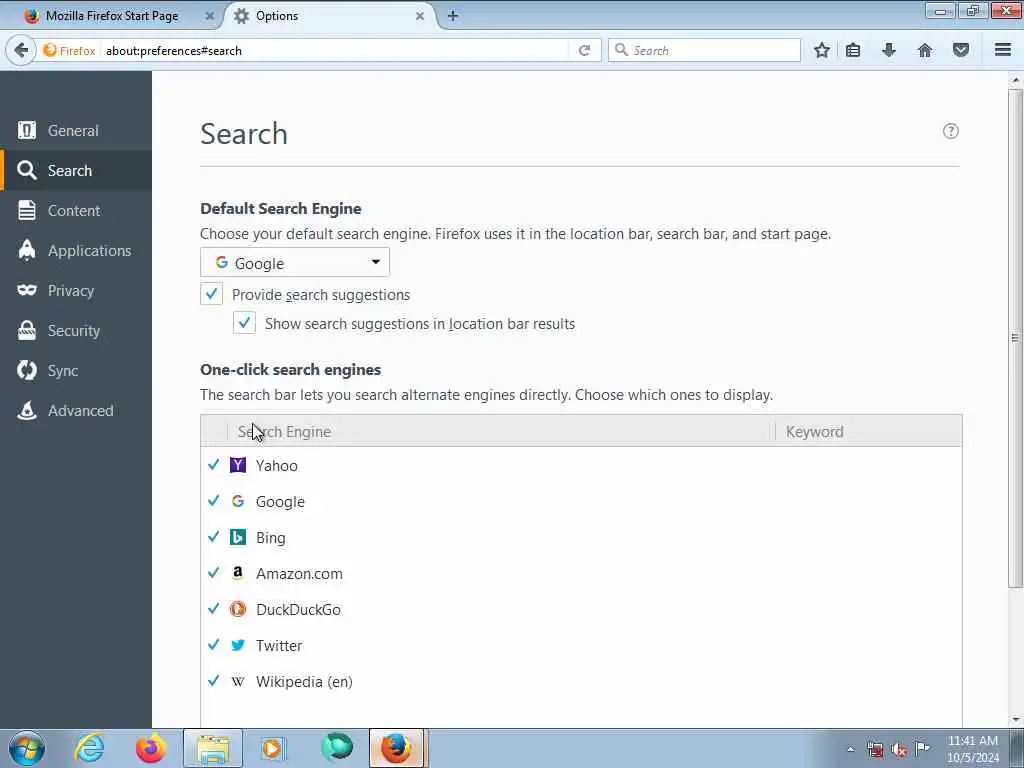Click the taskbar clock showing 11:41 AM
The image size is (1024, 768).
coord(972,748)
